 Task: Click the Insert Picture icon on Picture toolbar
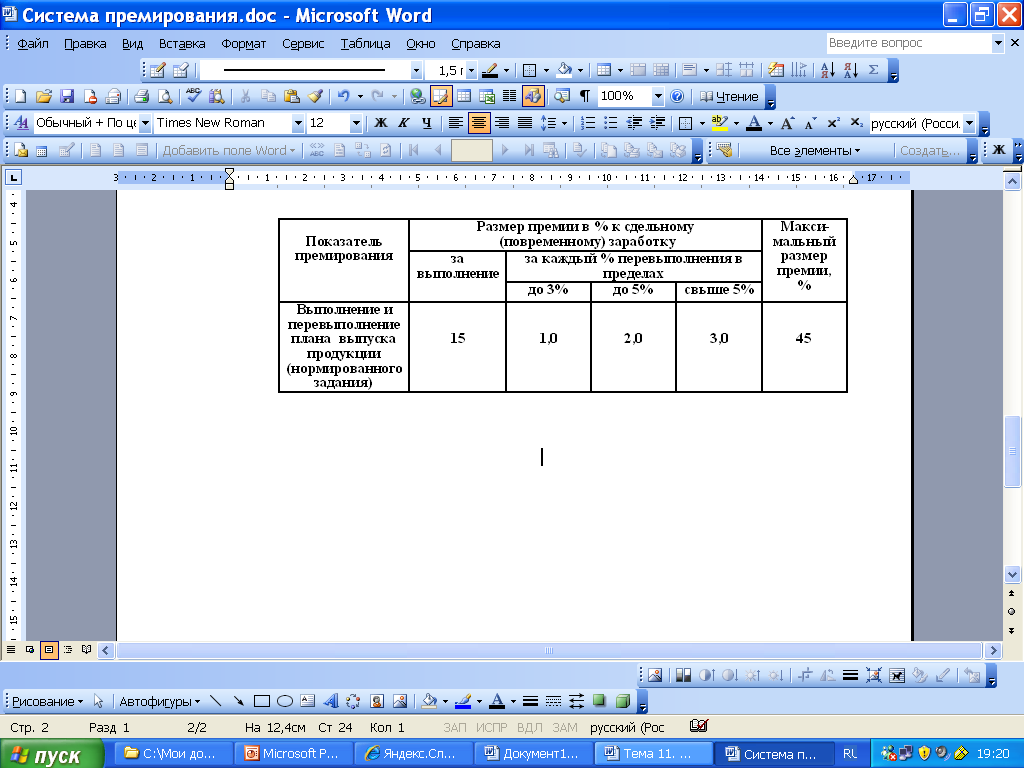[654, 676]
